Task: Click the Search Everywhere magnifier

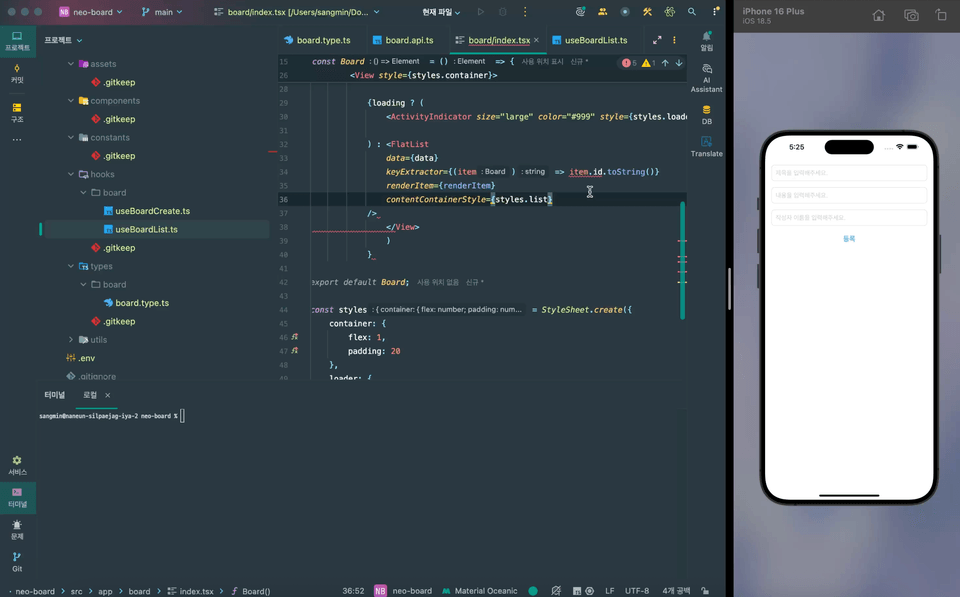Action: 691,12
